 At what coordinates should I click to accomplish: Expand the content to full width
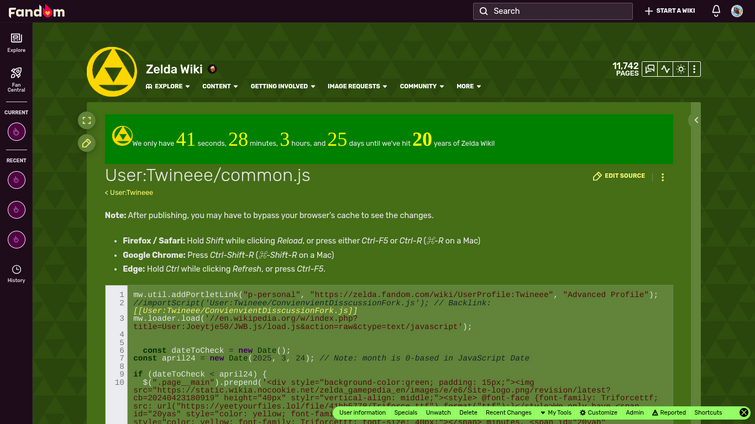coord(87,120)
